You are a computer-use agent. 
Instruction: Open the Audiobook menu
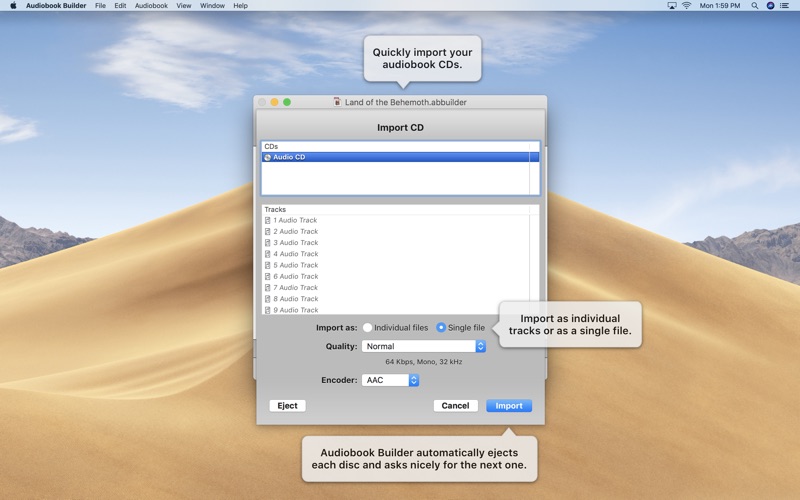[x=151, y=6]
